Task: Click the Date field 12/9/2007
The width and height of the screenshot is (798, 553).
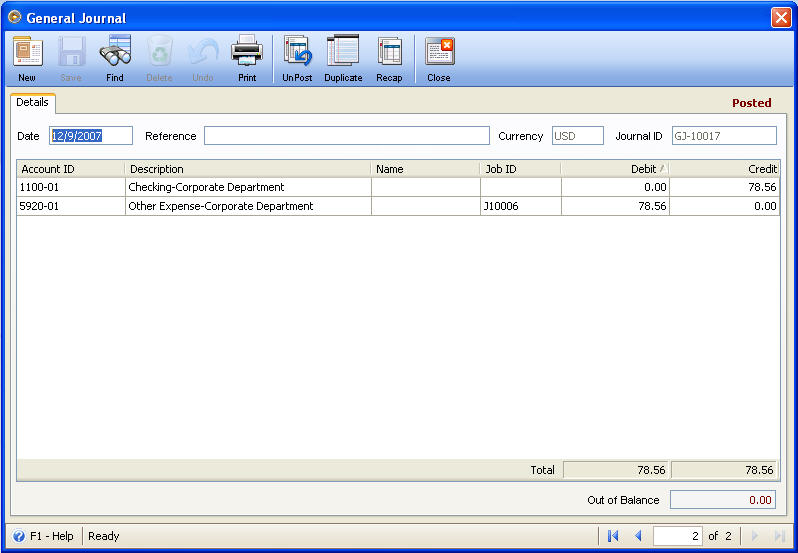Action: coord(91,136)
